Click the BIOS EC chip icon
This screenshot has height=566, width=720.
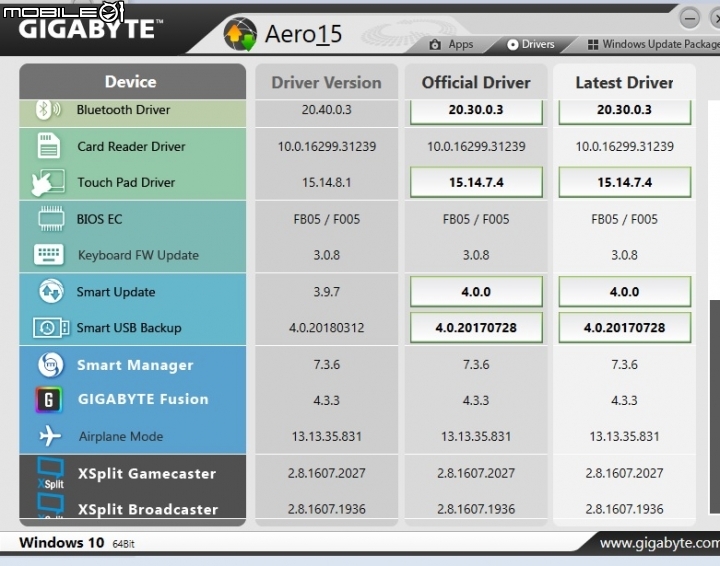coord(51,219)
